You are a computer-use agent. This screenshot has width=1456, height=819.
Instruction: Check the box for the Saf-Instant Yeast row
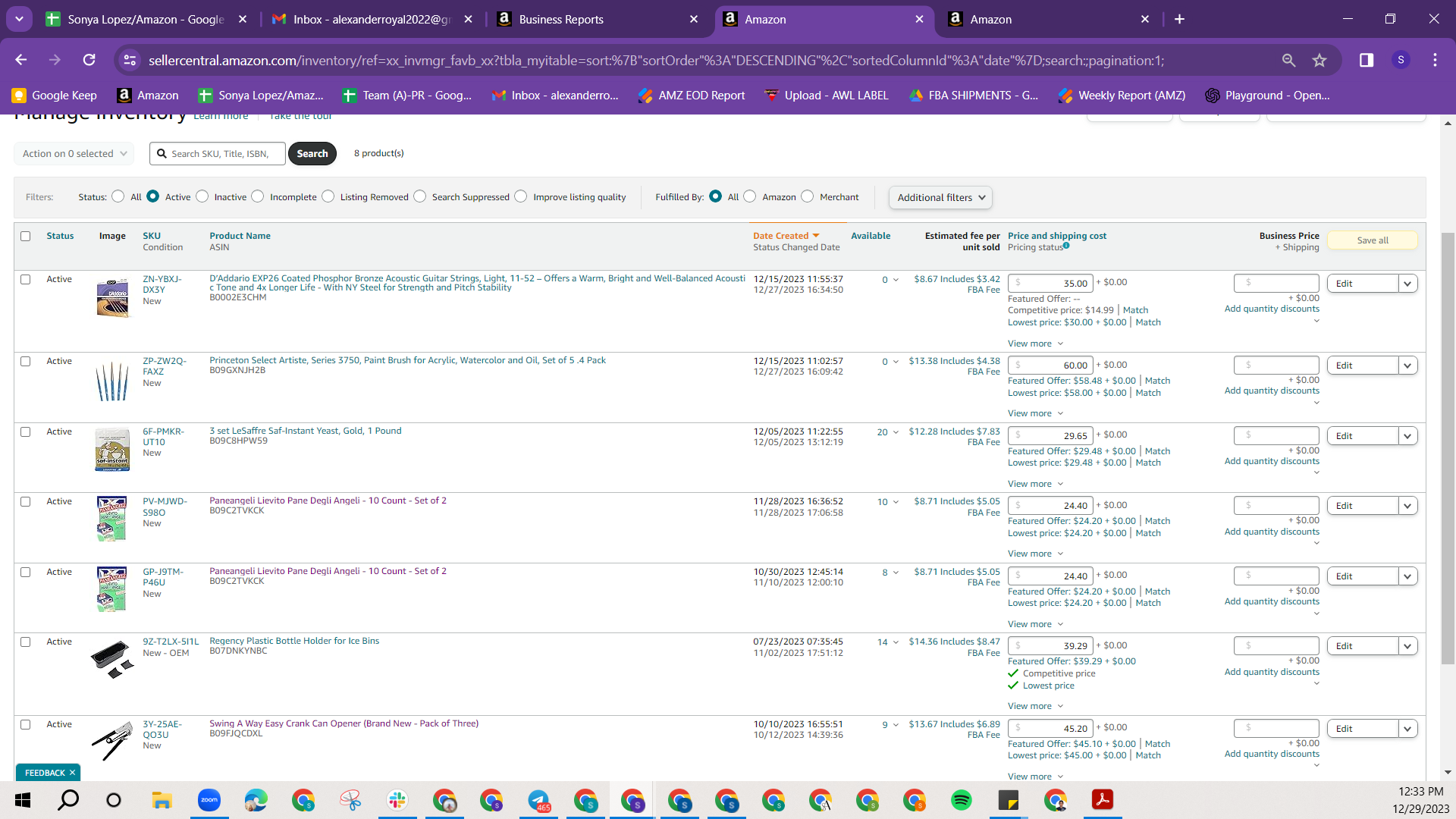pos(26,431)
